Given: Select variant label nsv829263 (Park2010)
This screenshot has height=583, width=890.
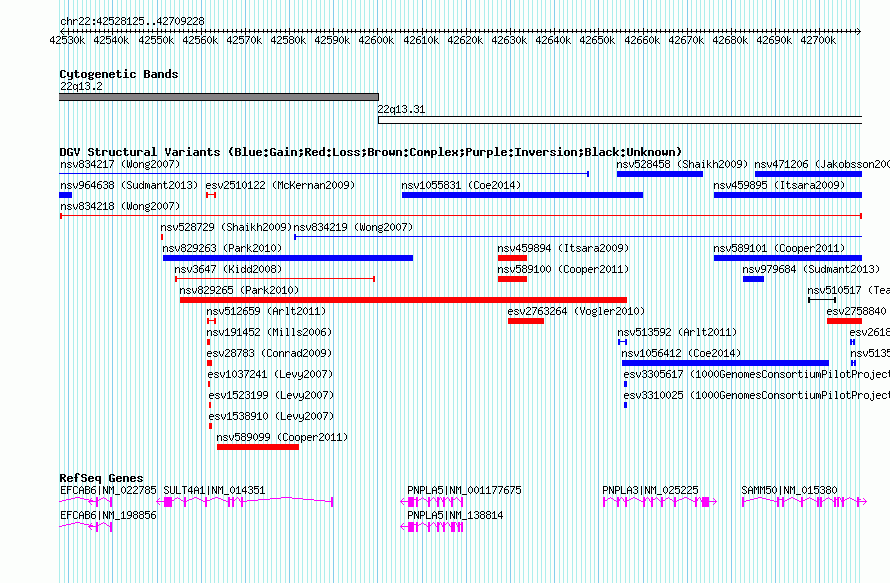Looking at the screenshot, I should coord(222,248).
